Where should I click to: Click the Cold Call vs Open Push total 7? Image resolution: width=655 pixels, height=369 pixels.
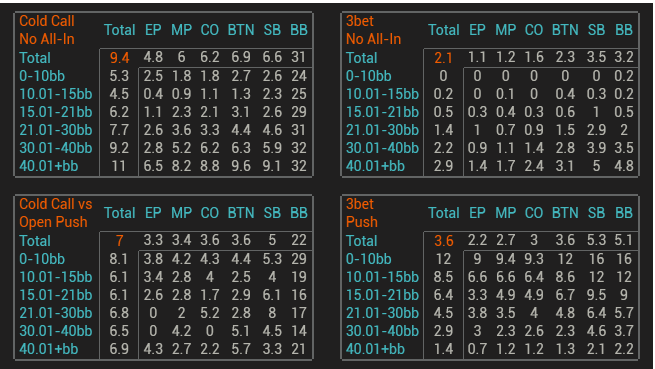pyautogui.click(x=119, y=241)
